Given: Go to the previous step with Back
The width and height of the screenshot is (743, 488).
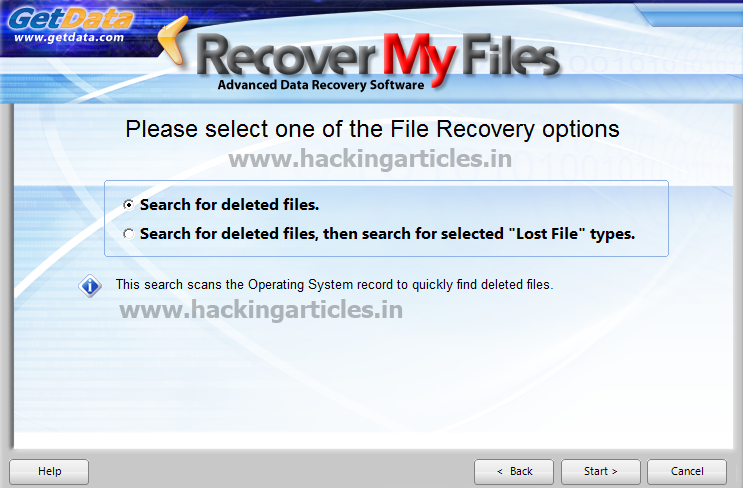Looking at the screenshot, I should (514, 471).
